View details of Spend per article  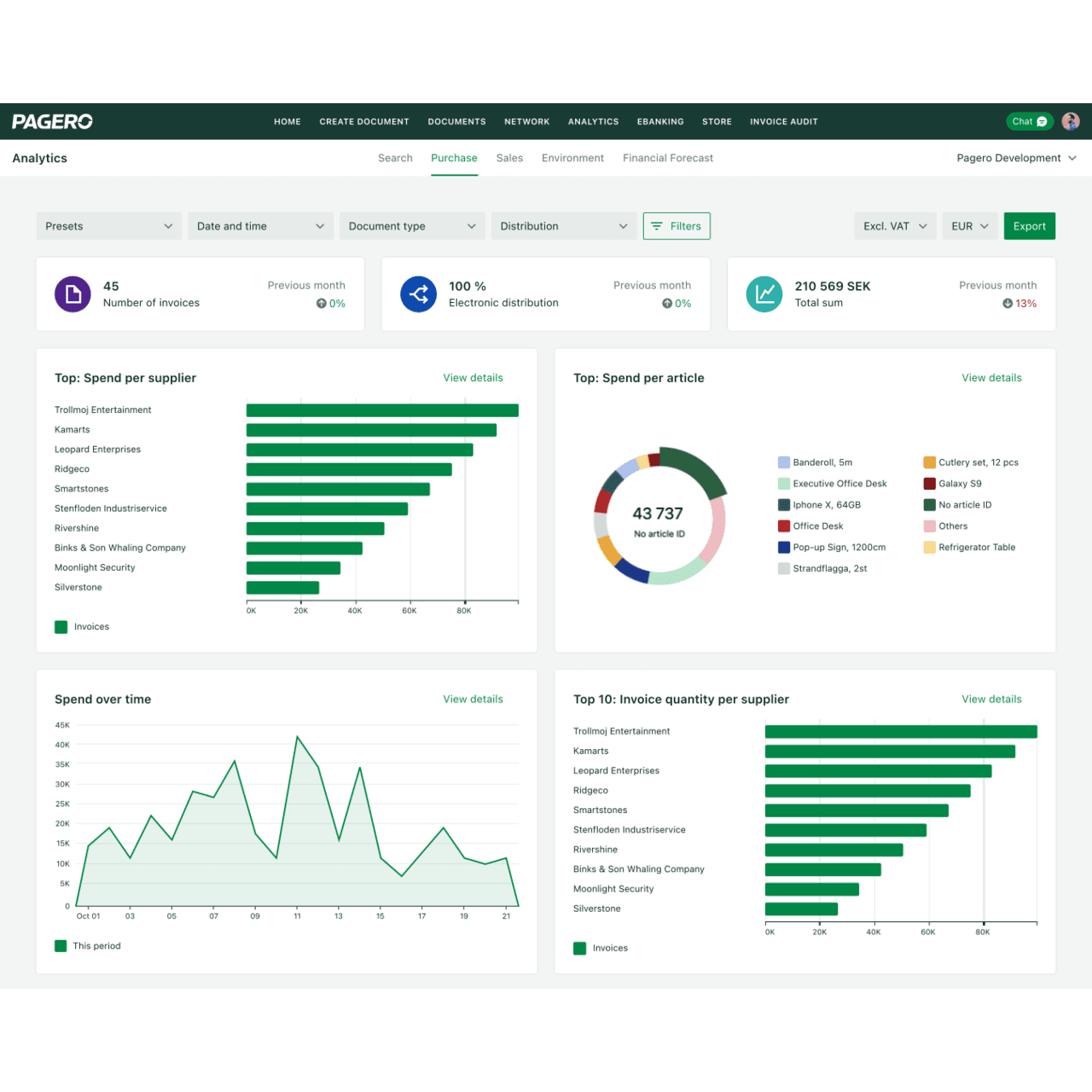[x=991, y=378]
